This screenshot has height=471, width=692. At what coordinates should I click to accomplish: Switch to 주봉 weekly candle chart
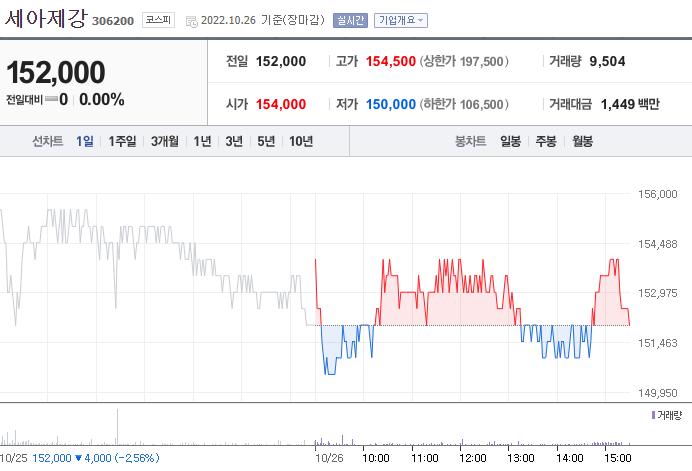pyautogui.click(x=546, y=141)
